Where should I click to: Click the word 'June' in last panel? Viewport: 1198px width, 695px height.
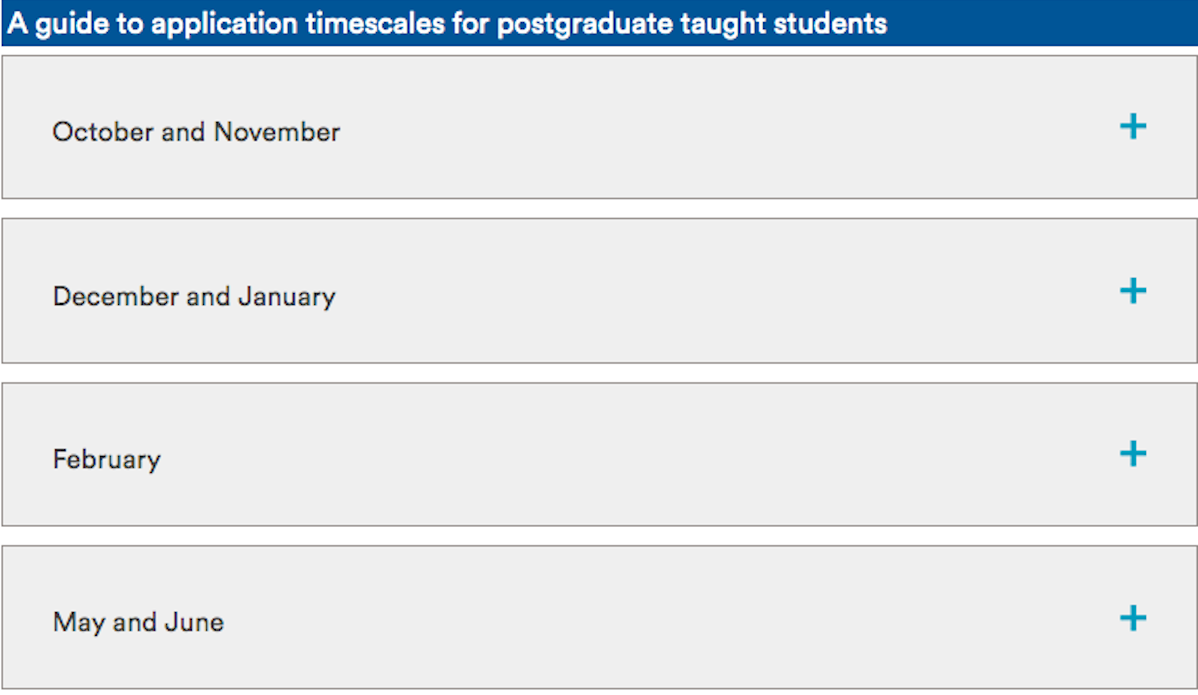(x=193, y=623)
